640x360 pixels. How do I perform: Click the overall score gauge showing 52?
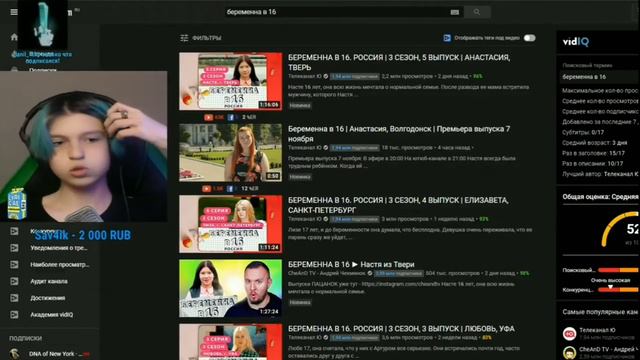point(621,229)
